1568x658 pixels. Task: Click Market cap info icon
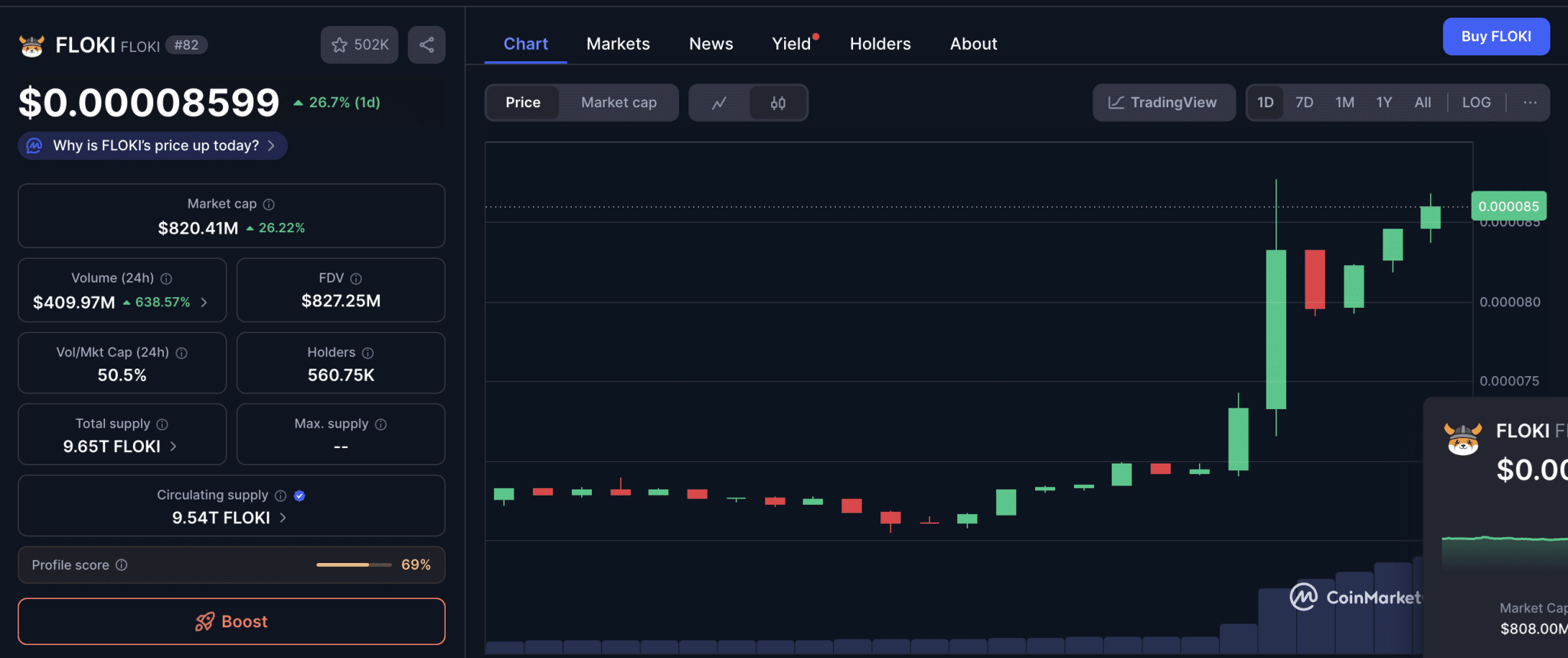click(269, 205)
